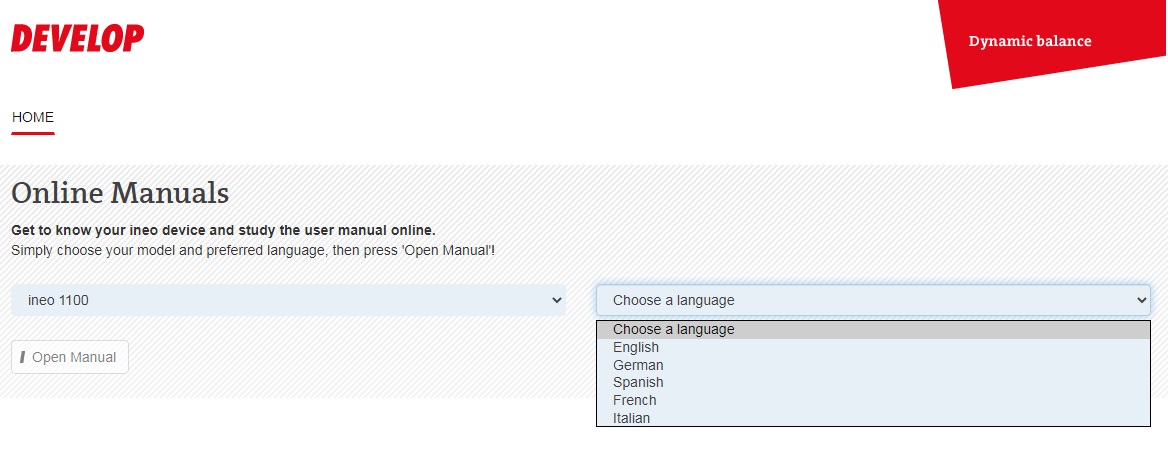Click the language dropdown chevron arrow
Viewport: 1168px width, 457px height.
1142,300
